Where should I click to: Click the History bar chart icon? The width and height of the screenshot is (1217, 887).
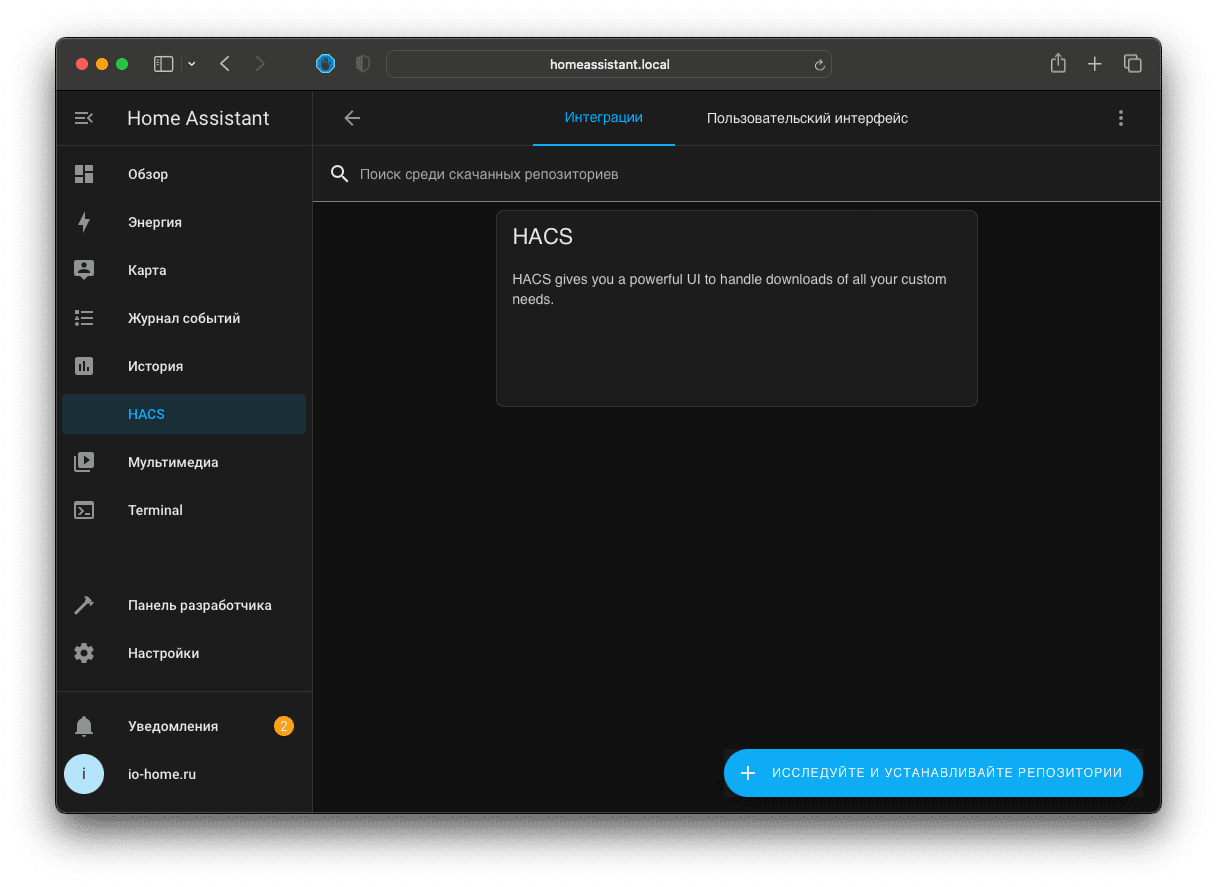[84, 366]
